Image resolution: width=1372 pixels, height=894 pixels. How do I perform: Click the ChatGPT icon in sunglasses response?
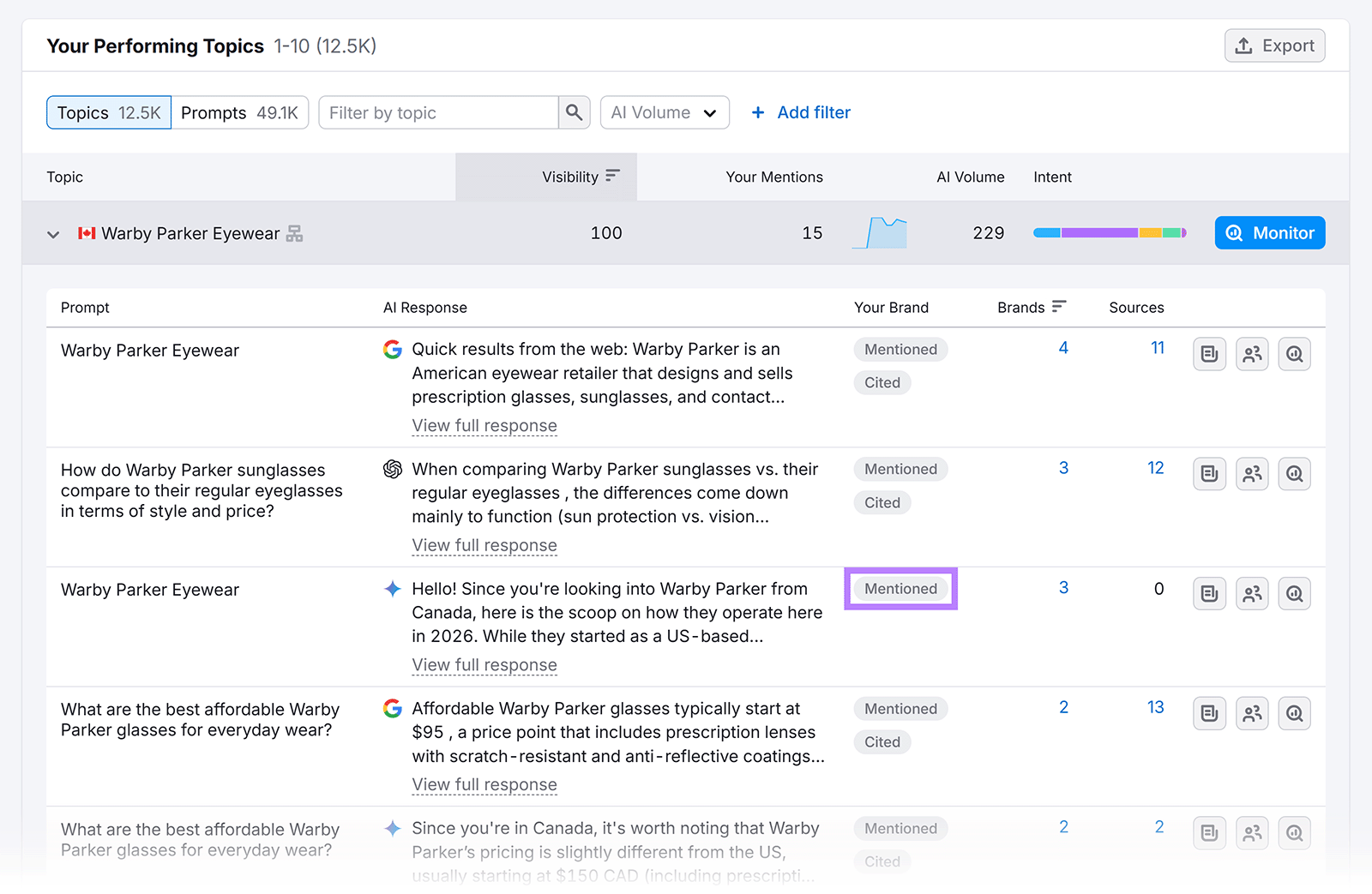tap(393, 469)
